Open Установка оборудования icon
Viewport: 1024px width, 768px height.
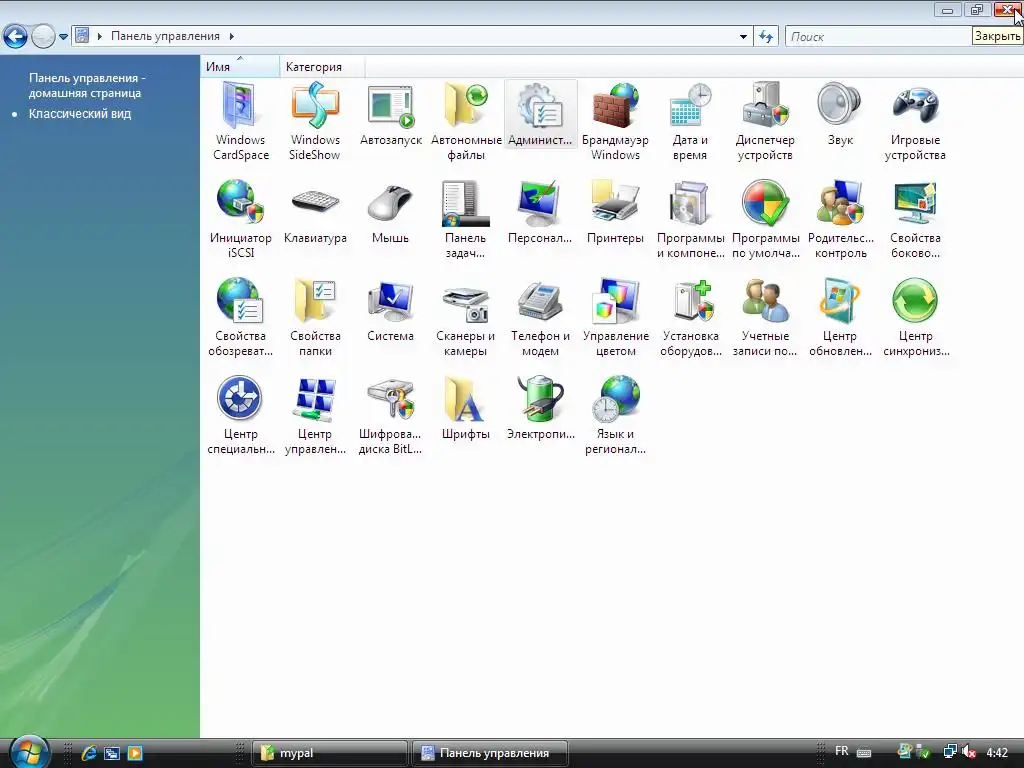[x=690, y=317]
